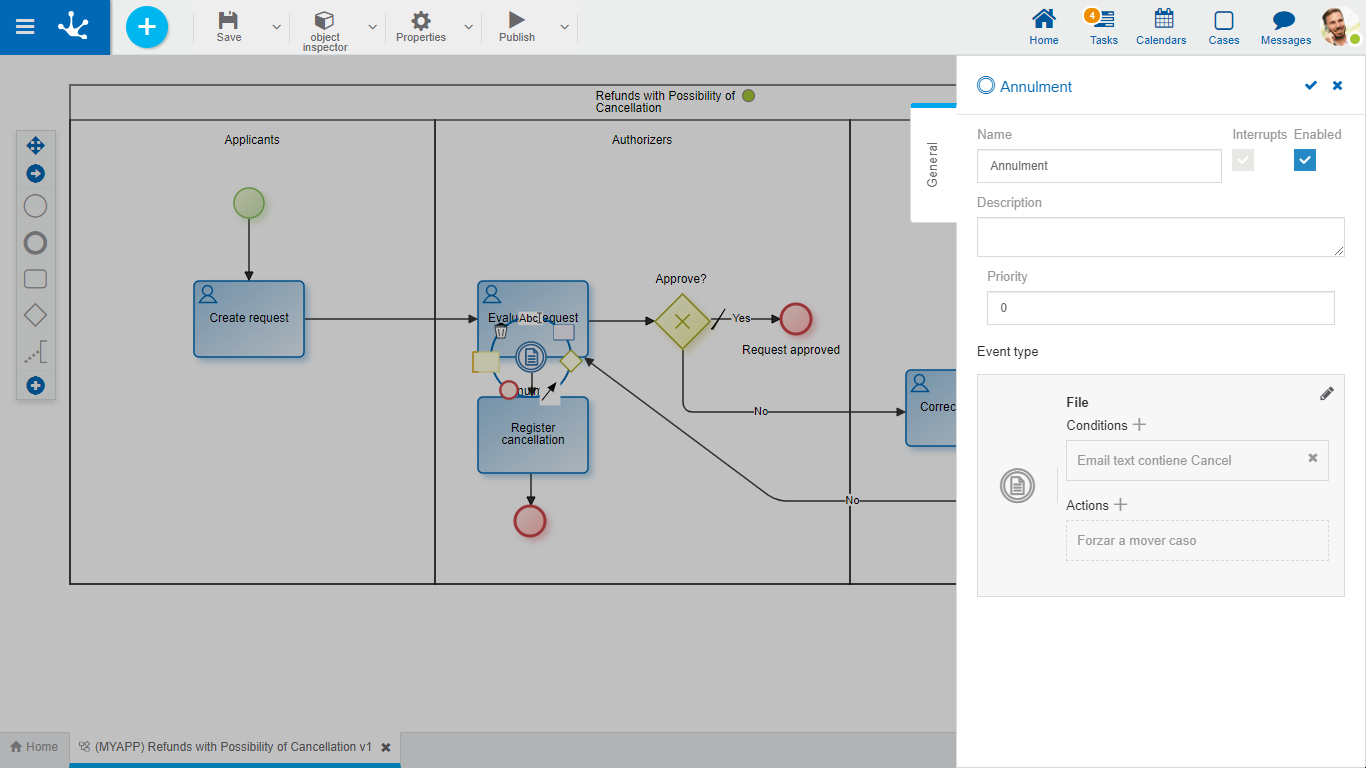Expand the Properties dropdown arrow
Viewport: 1366px width, 768px height.
pyautogui.click(x=468, y=27)
